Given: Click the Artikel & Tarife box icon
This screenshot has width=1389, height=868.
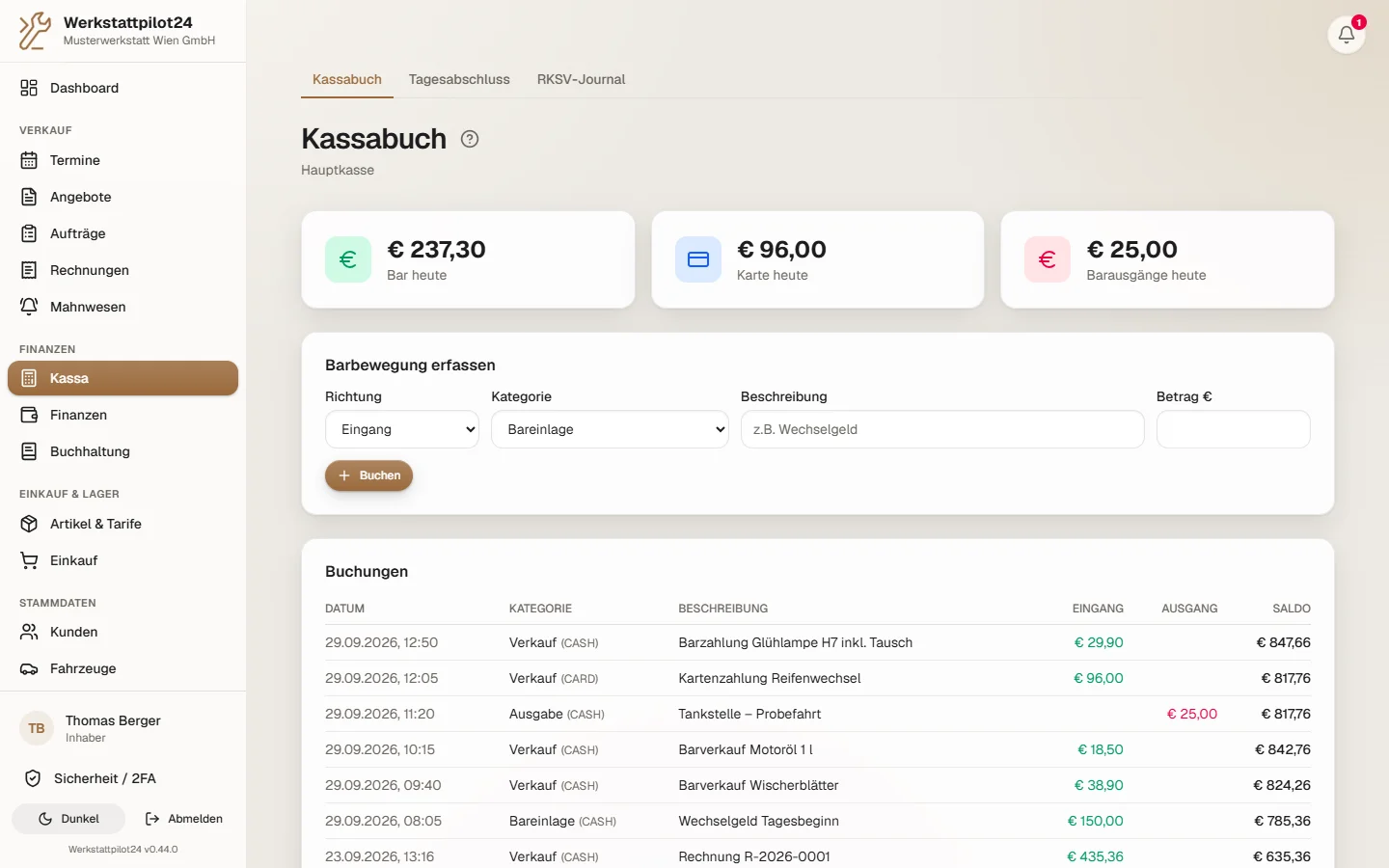Looking at the screenshot, I should click(29, 524).
